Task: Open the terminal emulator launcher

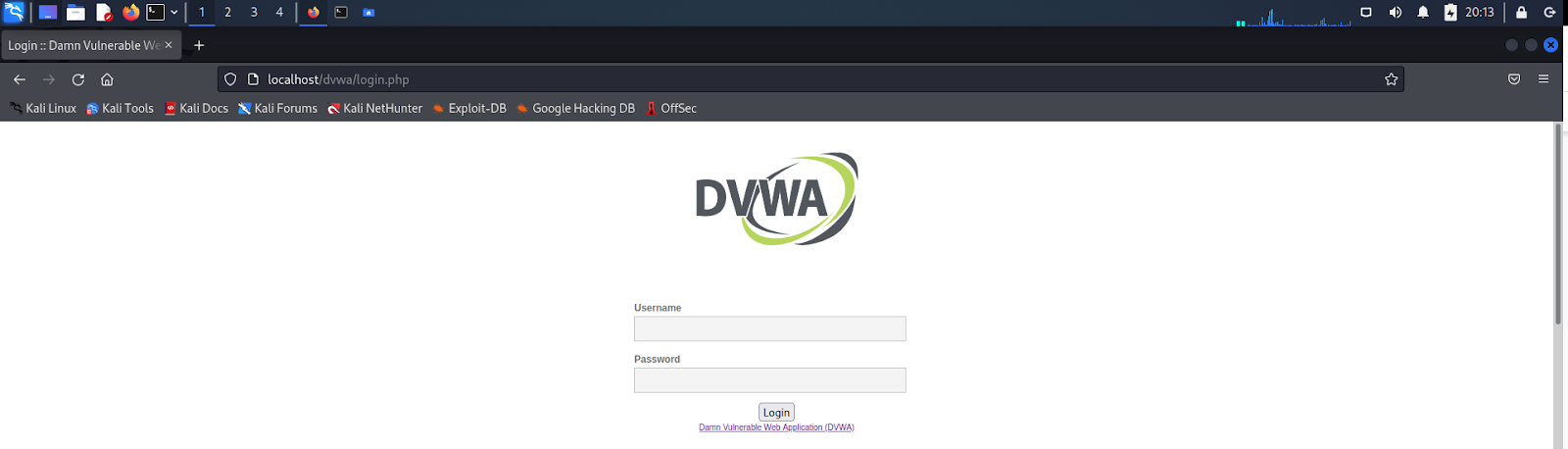Action: point(156,13)
